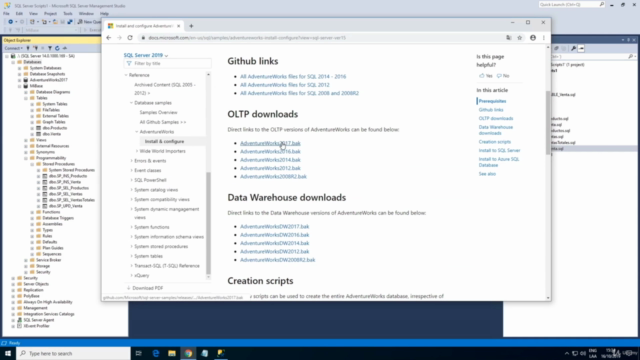Open the Project menu in SSMS
Image resolution: width=640 pixels, height=360 pixels.
50,13
